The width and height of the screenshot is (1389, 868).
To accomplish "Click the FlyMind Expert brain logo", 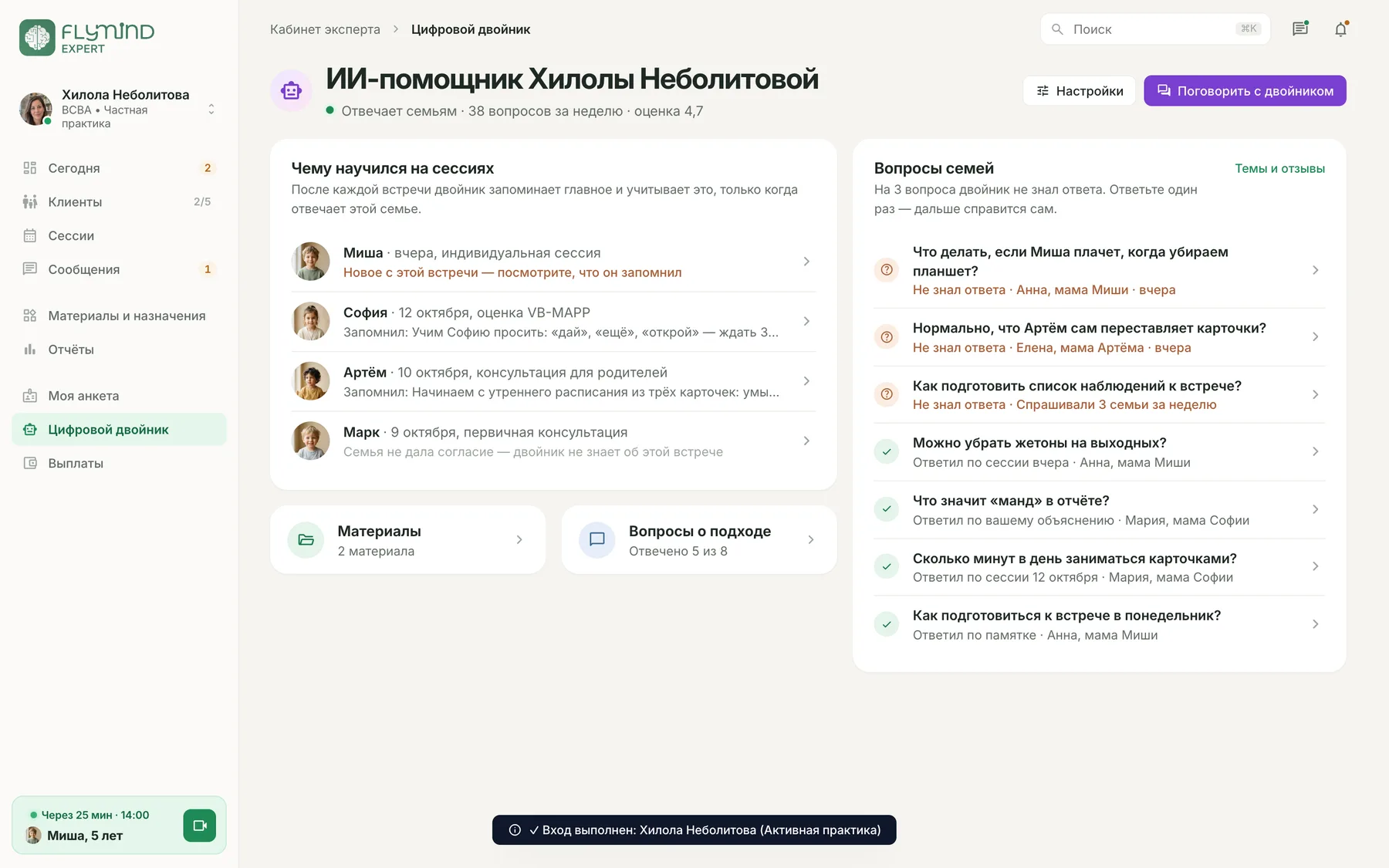I will 37,37.
